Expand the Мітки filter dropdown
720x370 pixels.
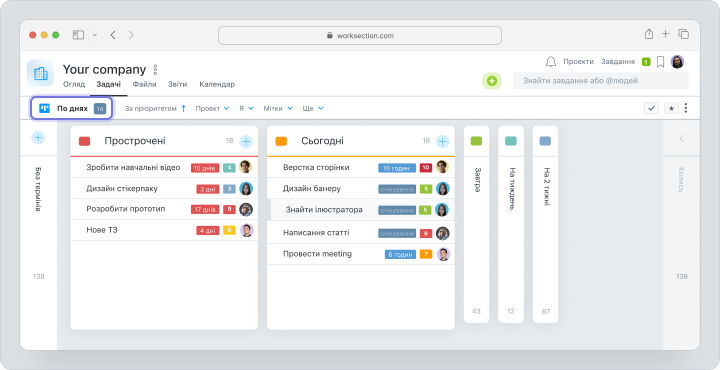278,108
